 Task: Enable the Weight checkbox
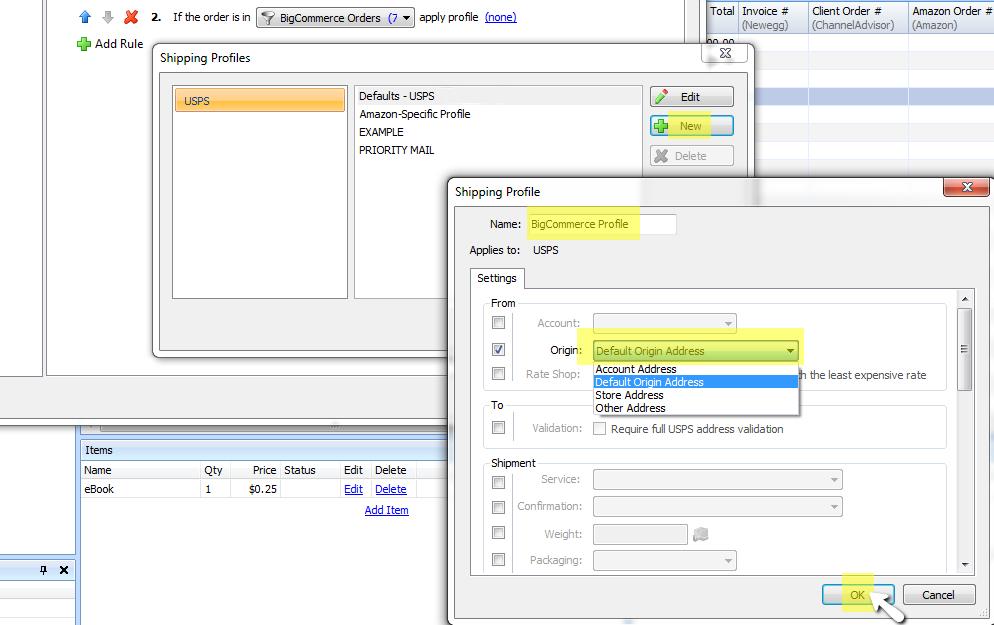tap(498, 532)
